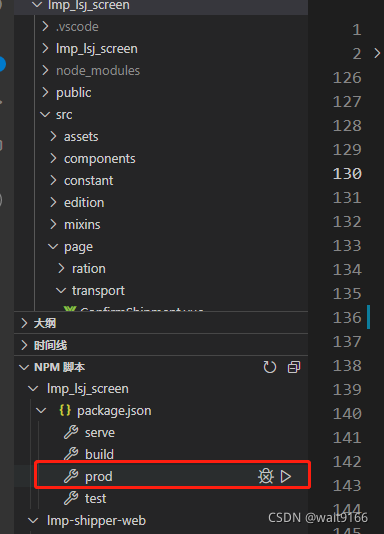Expand the ration folder
384x534 pixels.
click(61, 268)
